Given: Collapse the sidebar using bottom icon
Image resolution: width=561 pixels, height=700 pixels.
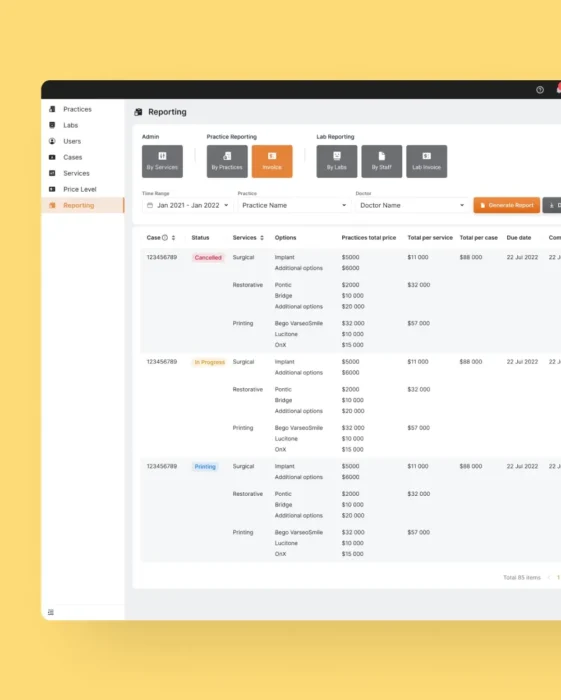Looking at the screenshot, I should coord(51,612).
